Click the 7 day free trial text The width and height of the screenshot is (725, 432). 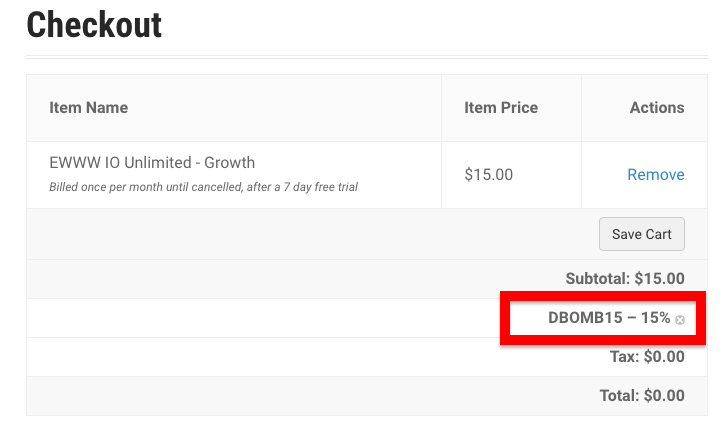pyautogui.click(x=321, y=187)
